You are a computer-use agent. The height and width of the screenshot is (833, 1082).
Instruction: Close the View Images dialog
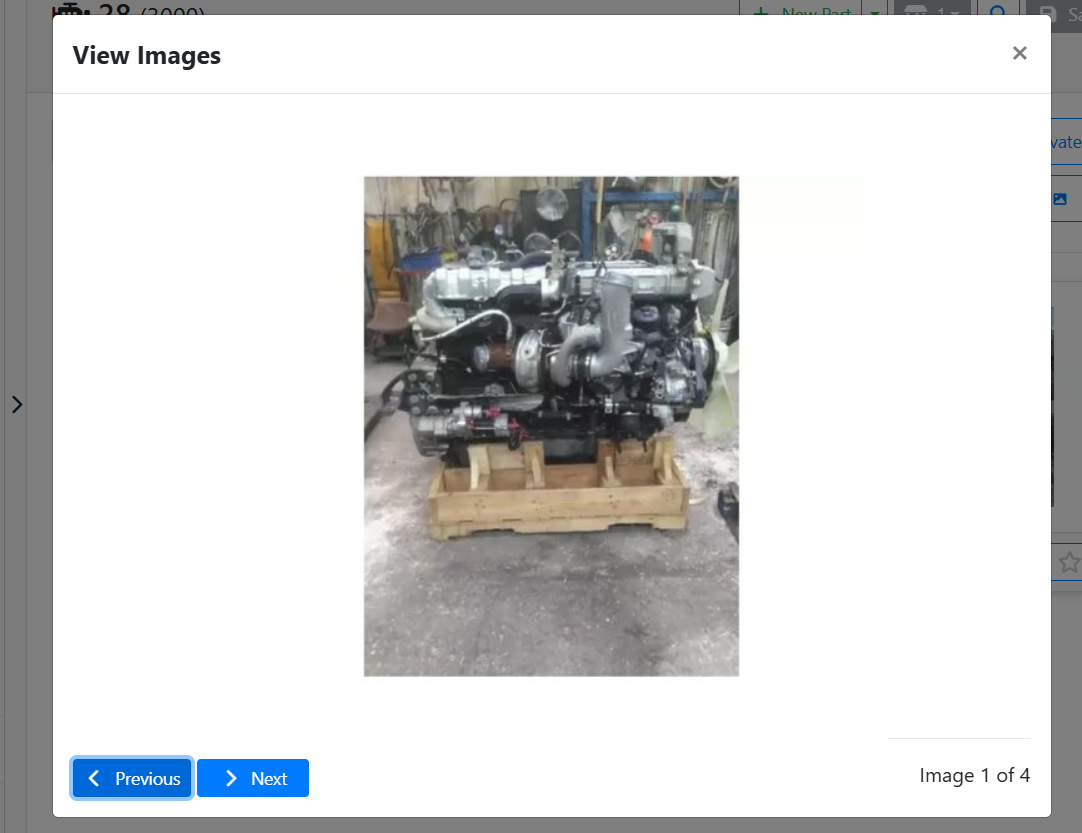point(1019,54)
